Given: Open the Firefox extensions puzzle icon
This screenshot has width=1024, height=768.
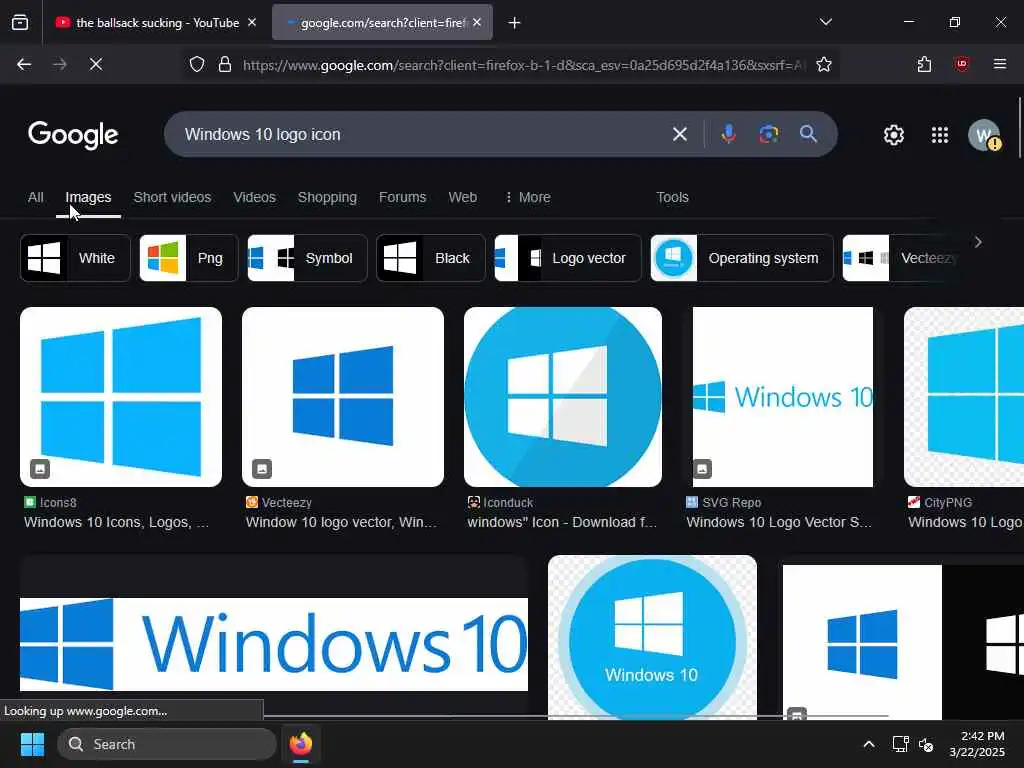Looking at the screenshot, I should click(x=924, y=64).
